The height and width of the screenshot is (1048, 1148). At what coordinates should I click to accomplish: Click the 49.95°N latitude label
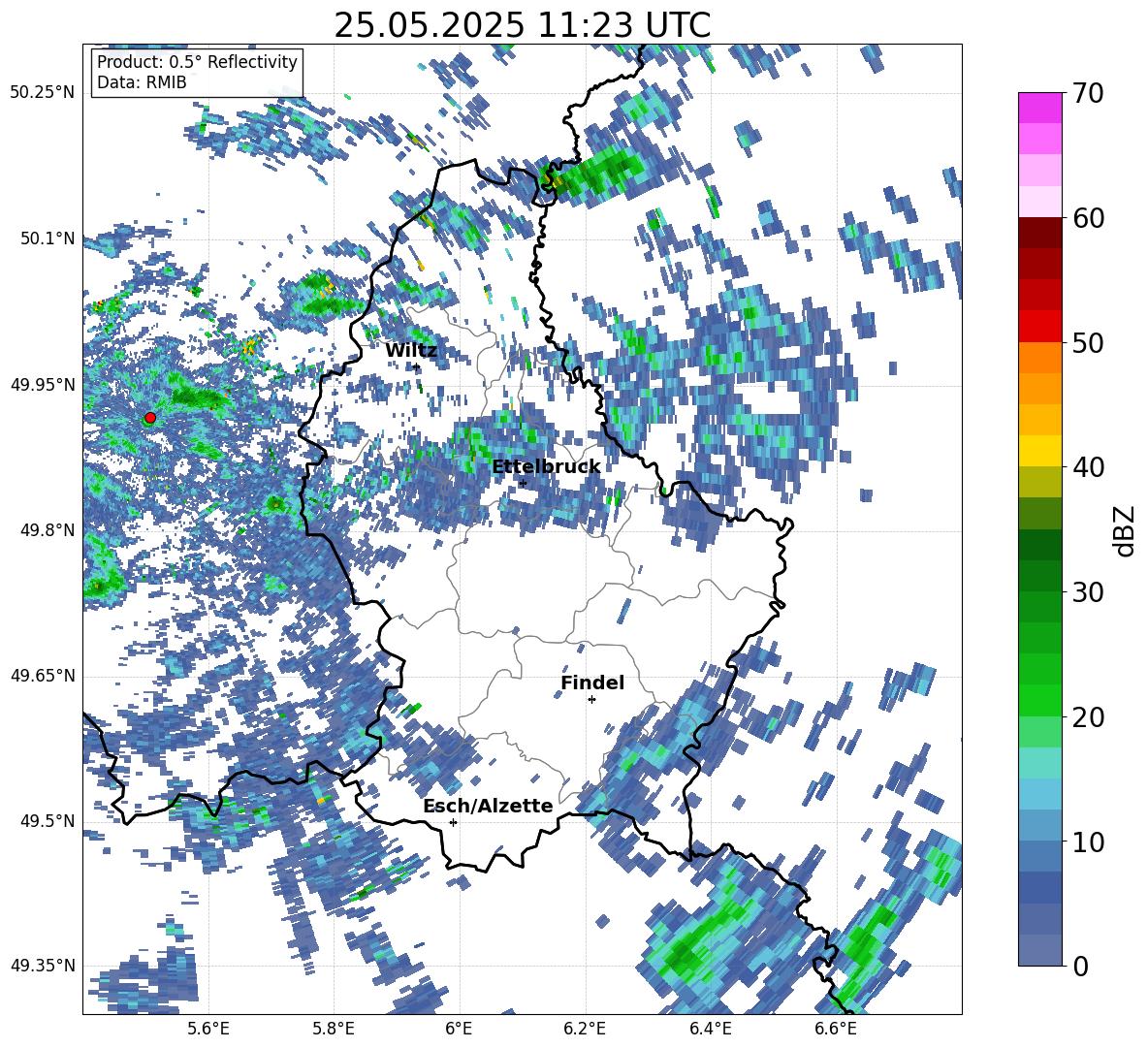pyautogui.click(x=43, y=384)
